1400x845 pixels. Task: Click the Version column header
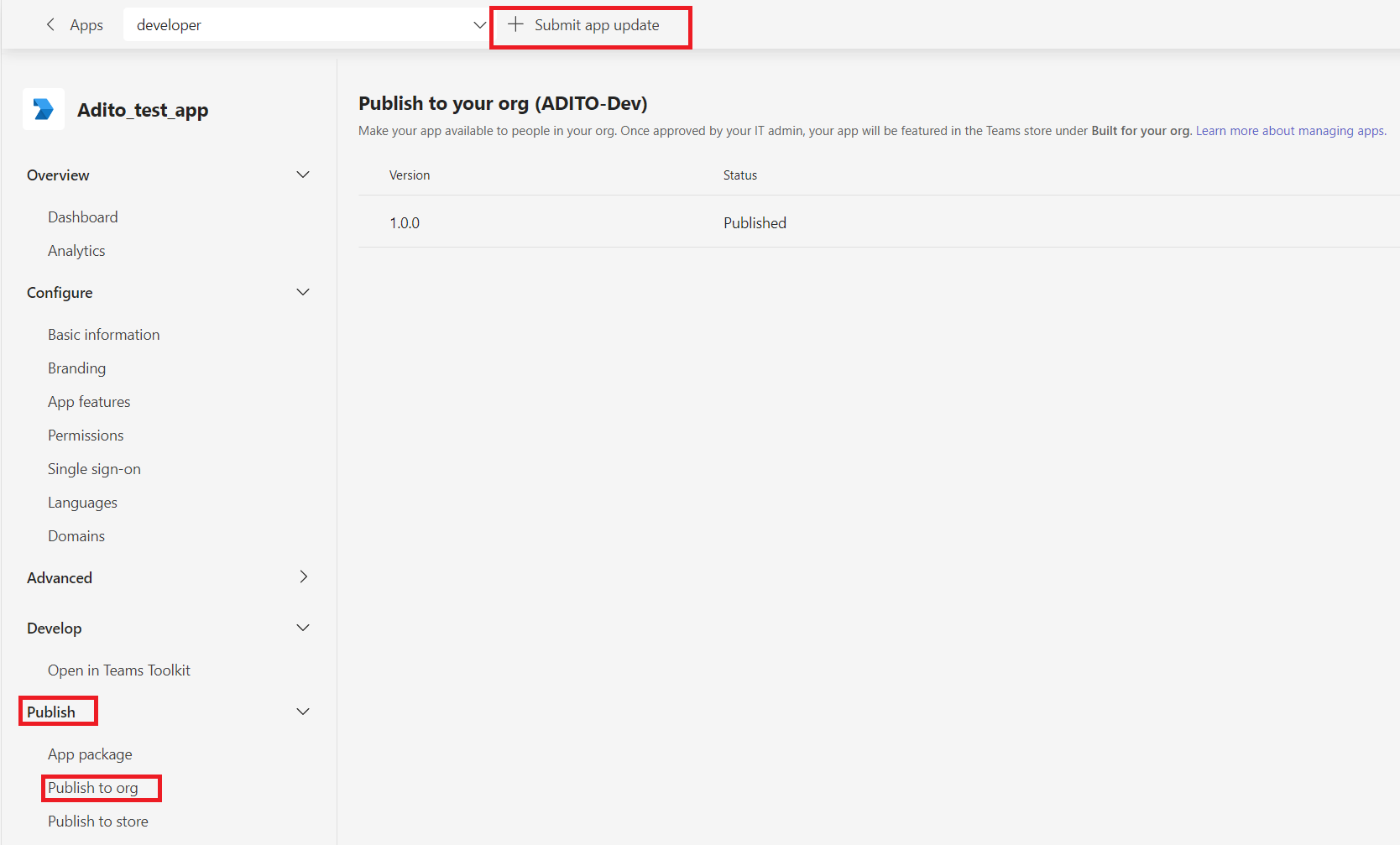pos(410,175)
